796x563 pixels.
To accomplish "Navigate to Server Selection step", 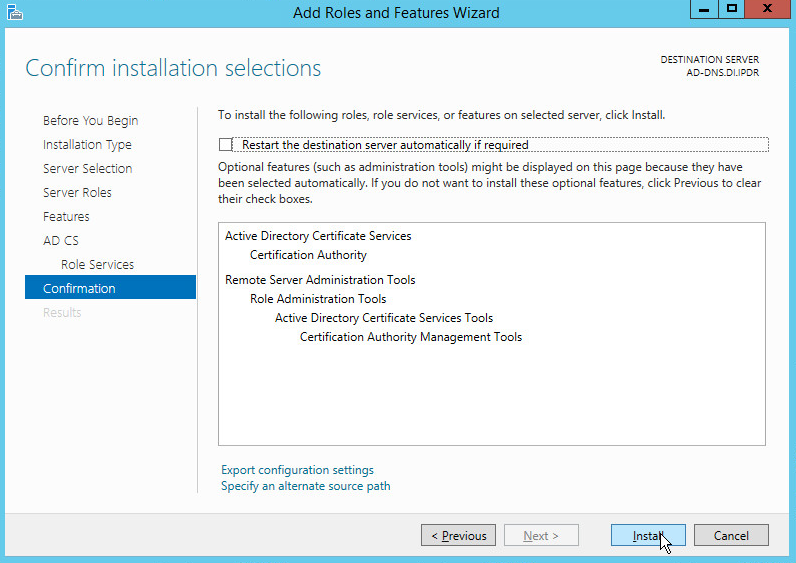I will (x=87, y=169).
